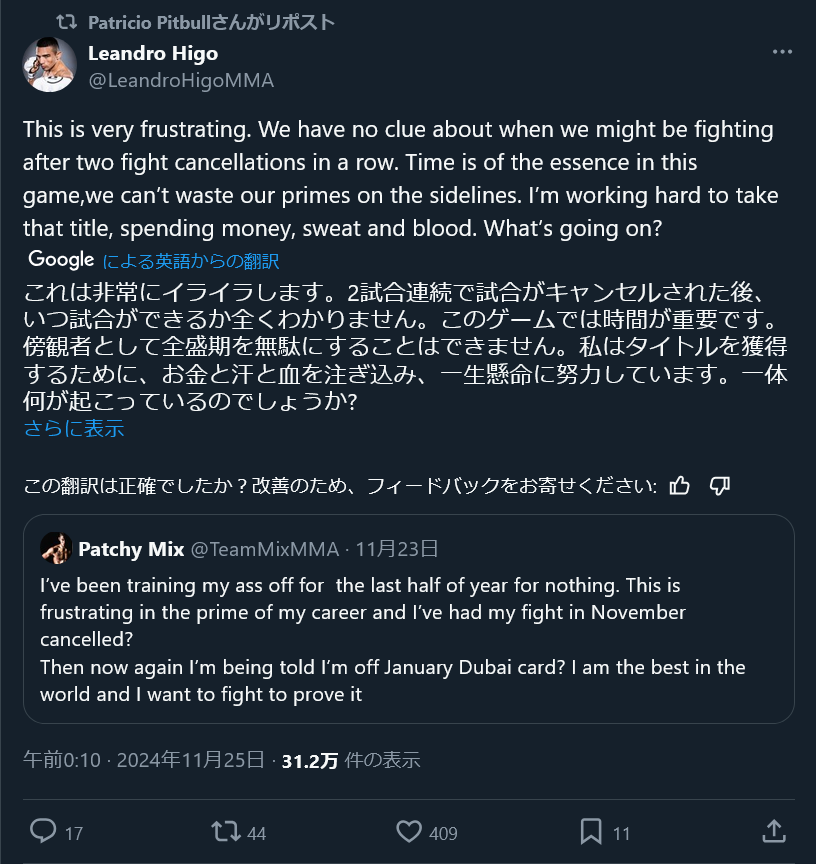Click the Google translation attribution link
The width and height of the screenshot is (816, 864).
coord(190,261)
